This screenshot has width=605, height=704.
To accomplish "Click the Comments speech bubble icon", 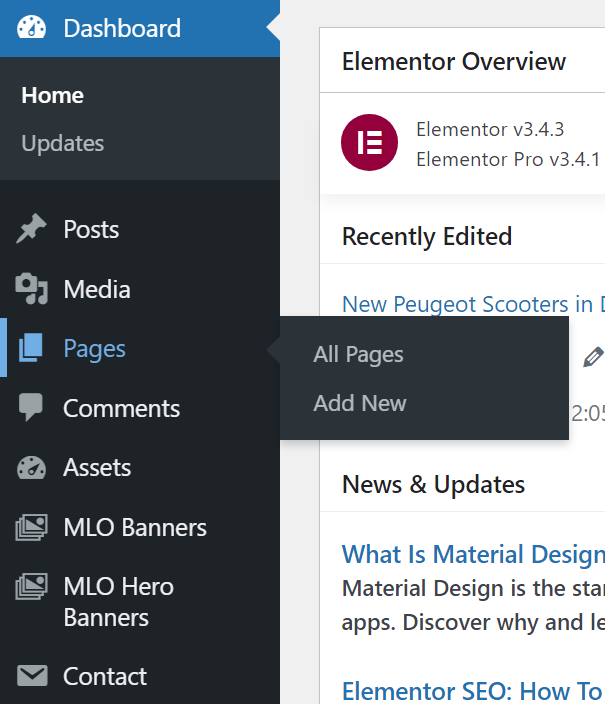I will click(32, 408).
